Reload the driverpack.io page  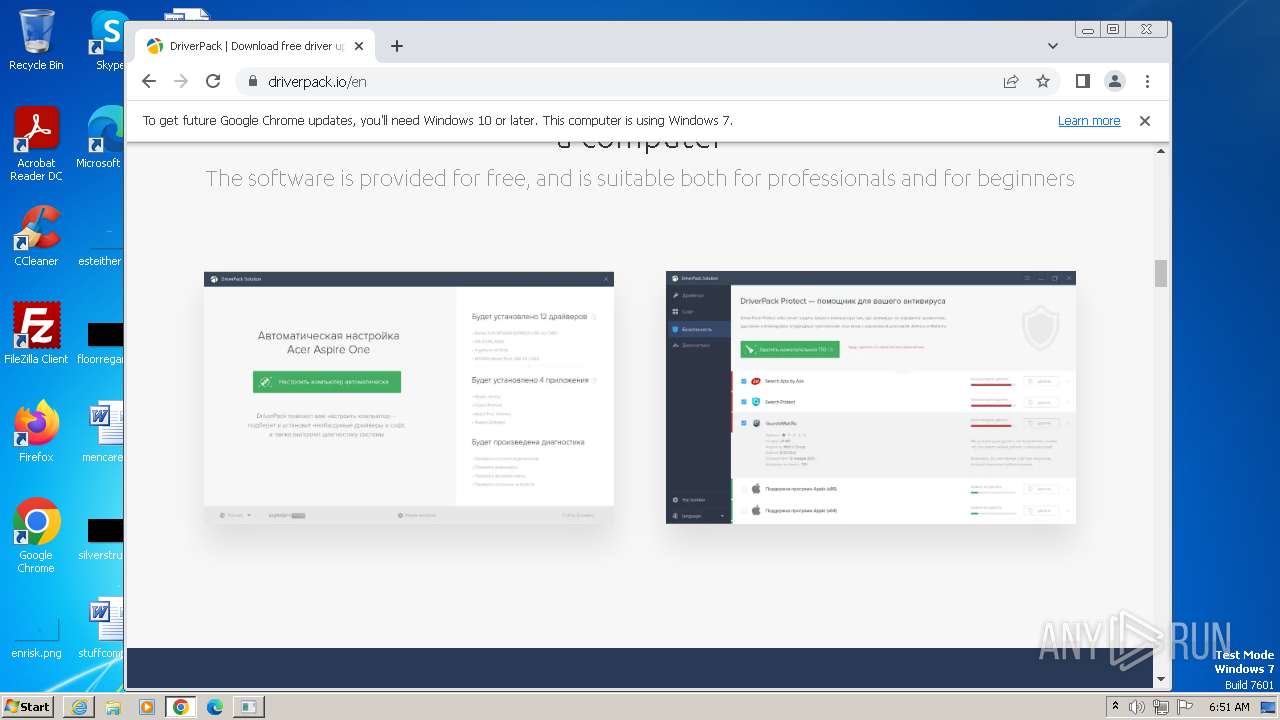point(213,82)
